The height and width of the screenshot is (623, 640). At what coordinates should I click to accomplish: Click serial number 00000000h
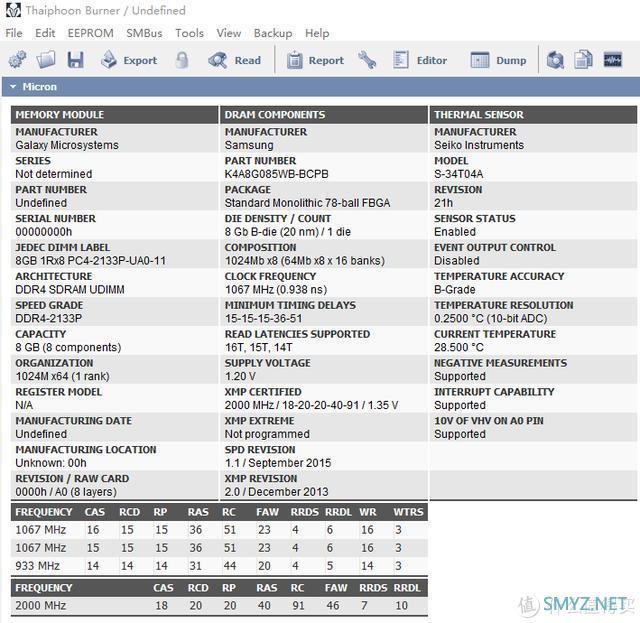44,231
